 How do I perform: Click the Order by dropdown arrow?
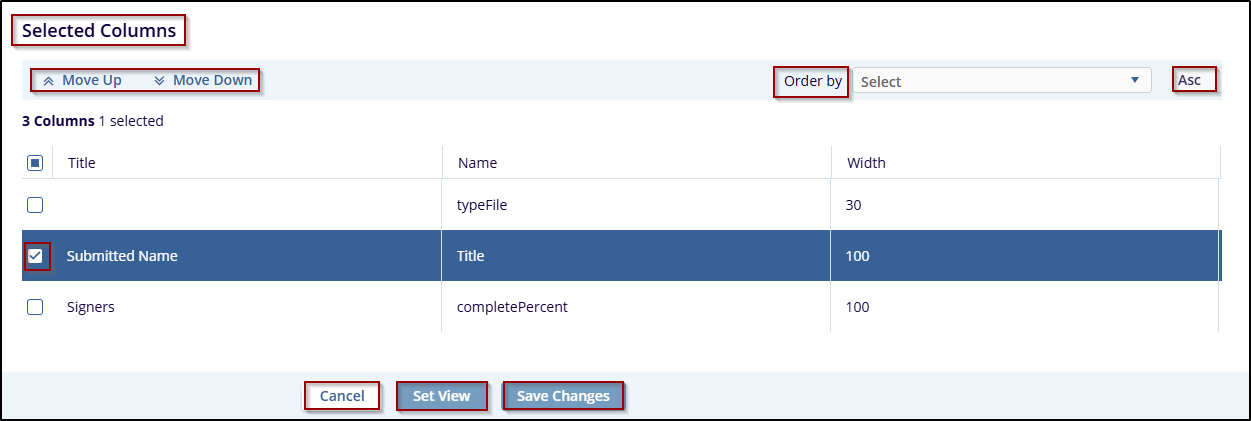point(1134,81)
